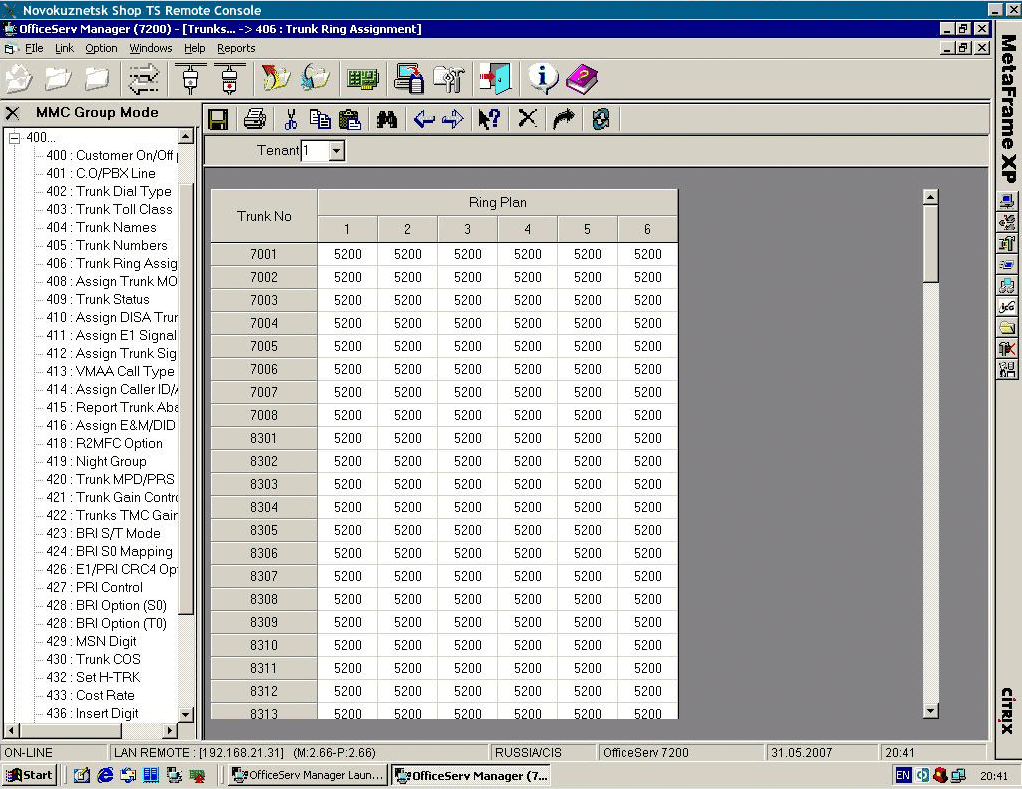Click the computer-to-file transfer icon
This screenshot has height=789, width=1022.
(409, 79)
